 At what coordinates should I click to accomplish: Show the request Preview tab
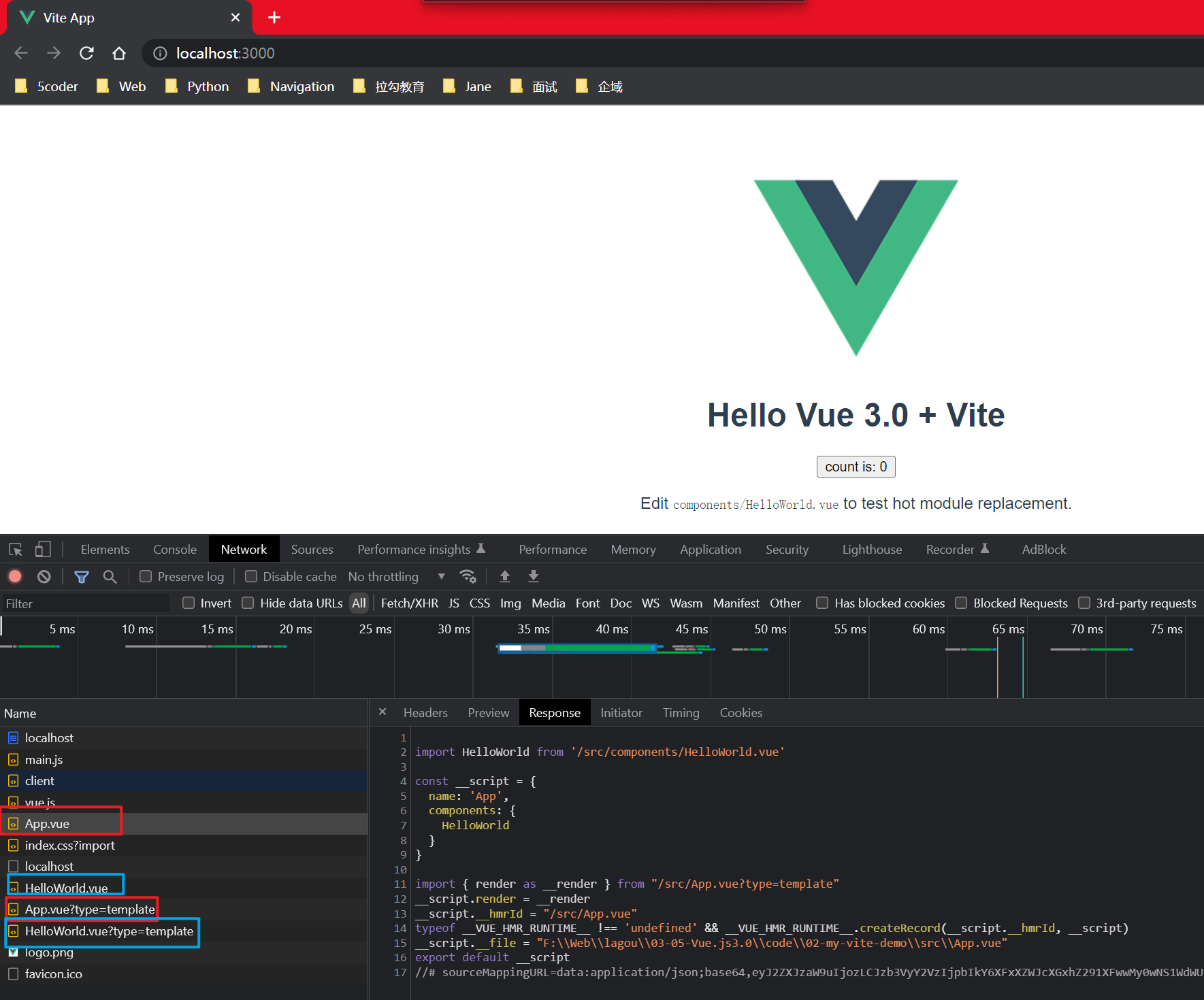click(x=488, y=712)
